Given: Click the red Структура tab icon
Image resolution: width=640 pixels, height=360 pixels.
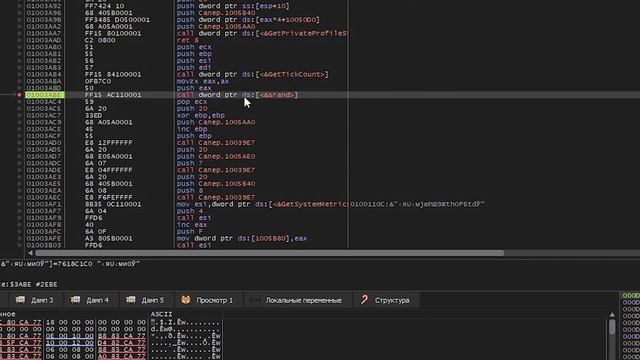Looking at the screenshot, I should tap(364, 300).
